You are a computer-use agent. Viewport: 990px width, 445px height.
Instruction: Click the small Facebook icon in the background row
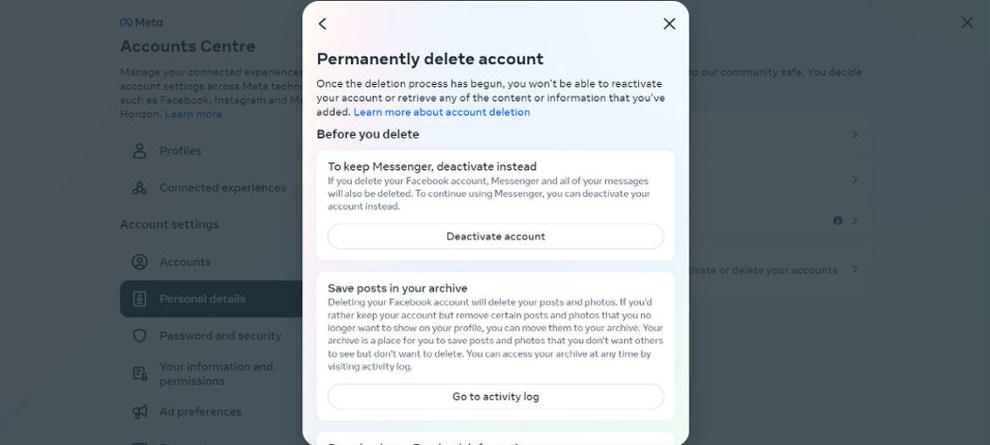click(838, 220)
